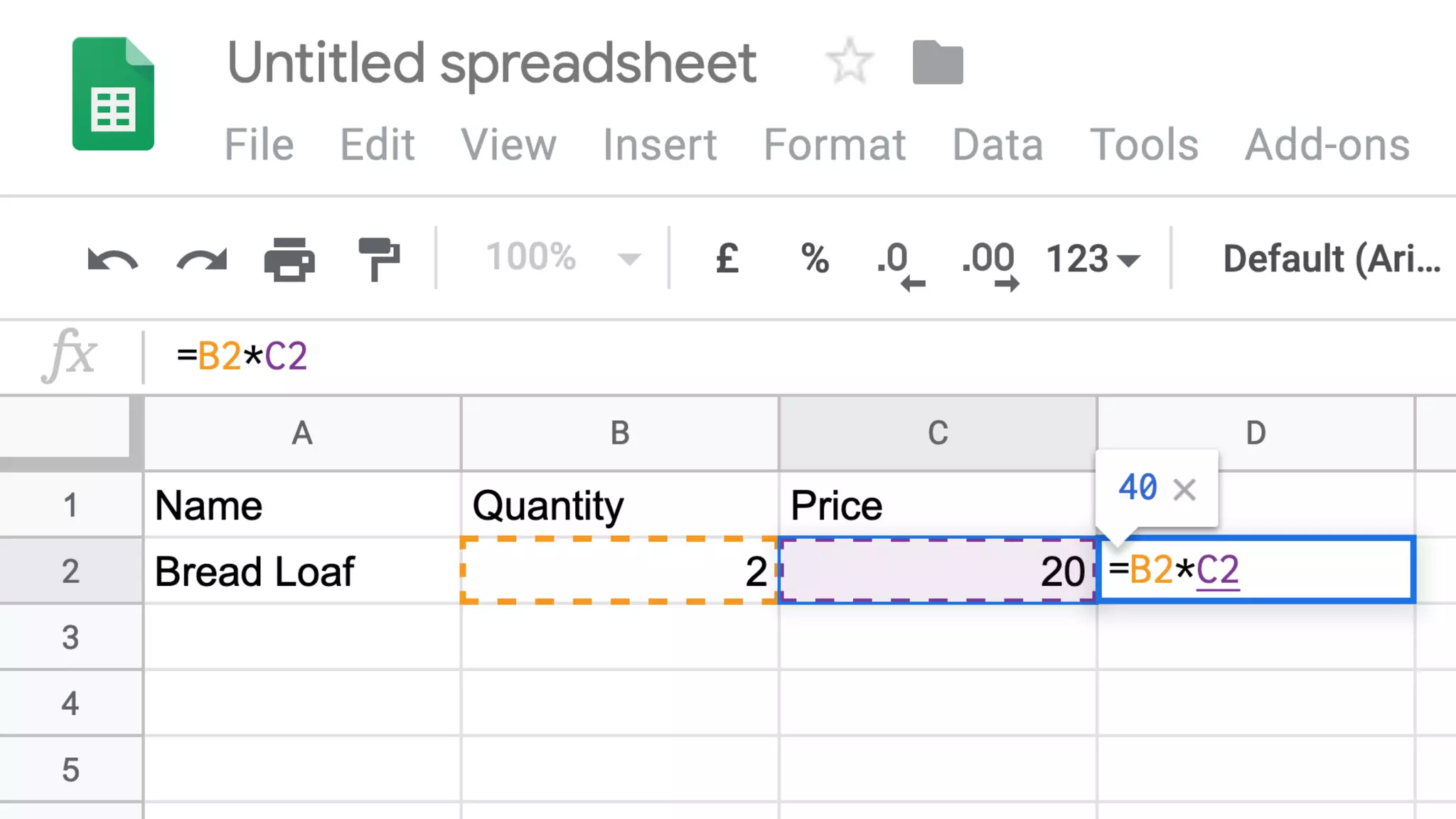Select the paint format roller icon

pyautogui.click(x=379, y=259)
